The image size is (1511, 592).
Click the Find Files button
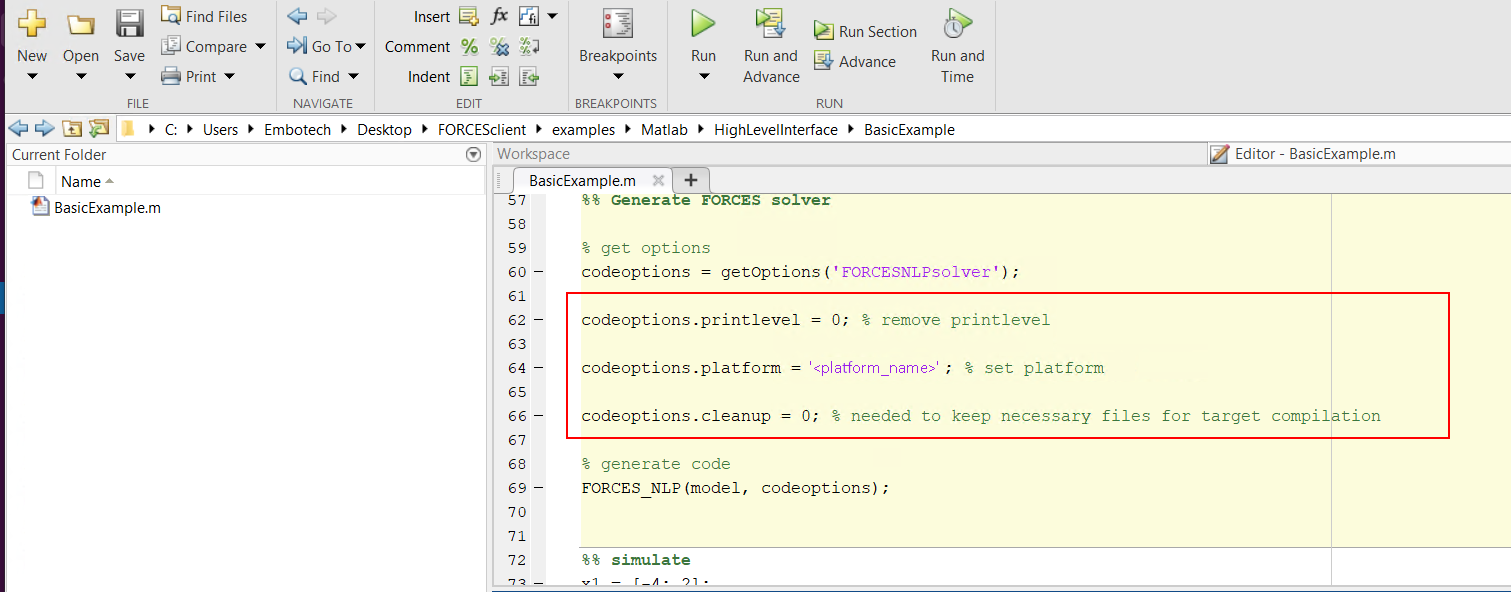coord(205,16)
